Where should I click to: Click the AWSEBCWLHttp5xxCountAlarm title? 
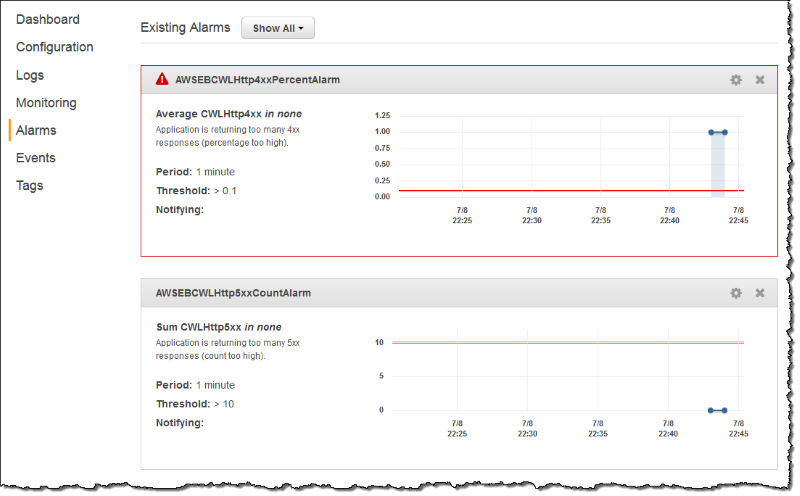(x=233, y=293)
